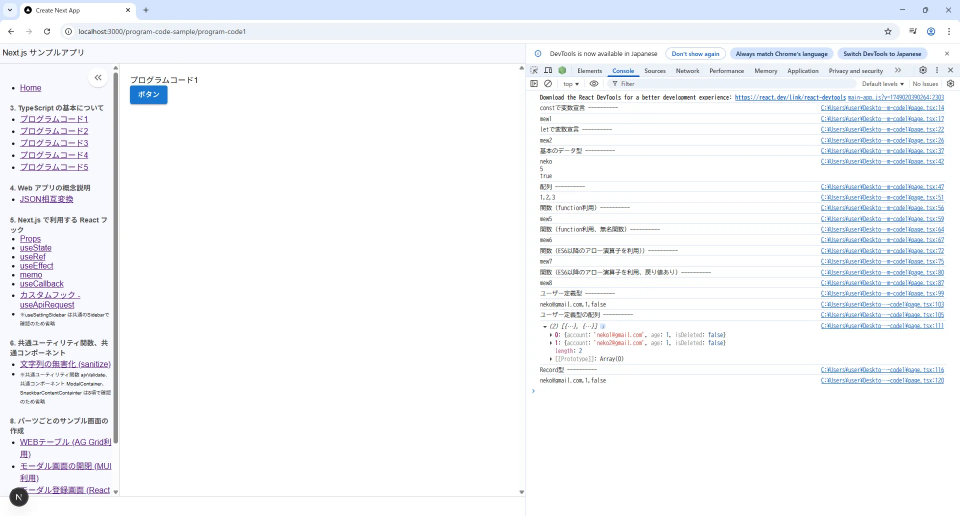Close the Create Next App tab
Screen dimensions: 960x516
128,10
